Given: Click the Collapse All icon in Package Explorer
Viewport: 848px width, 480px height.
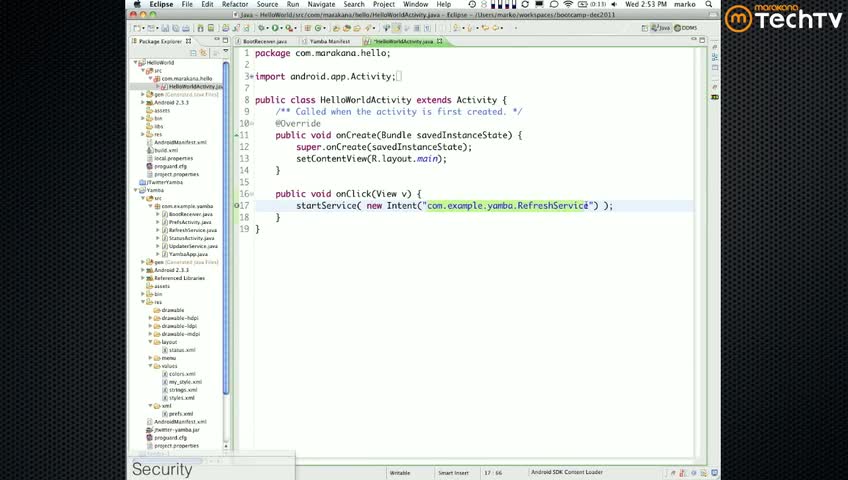Looking at the screenshot, I should [193, 52].
